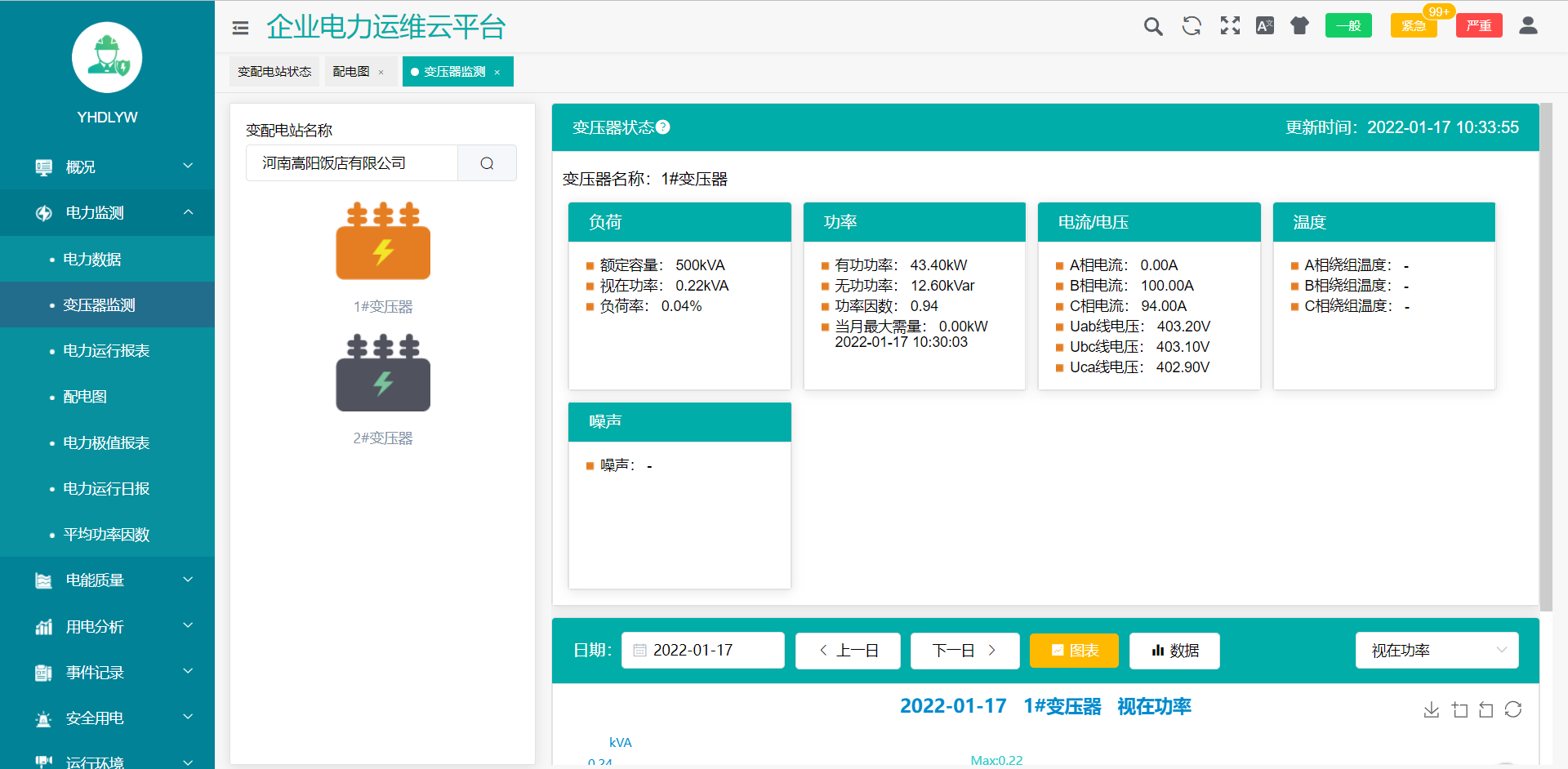Collapse the 电力监测 sidebar section

(x=107, y=213)
